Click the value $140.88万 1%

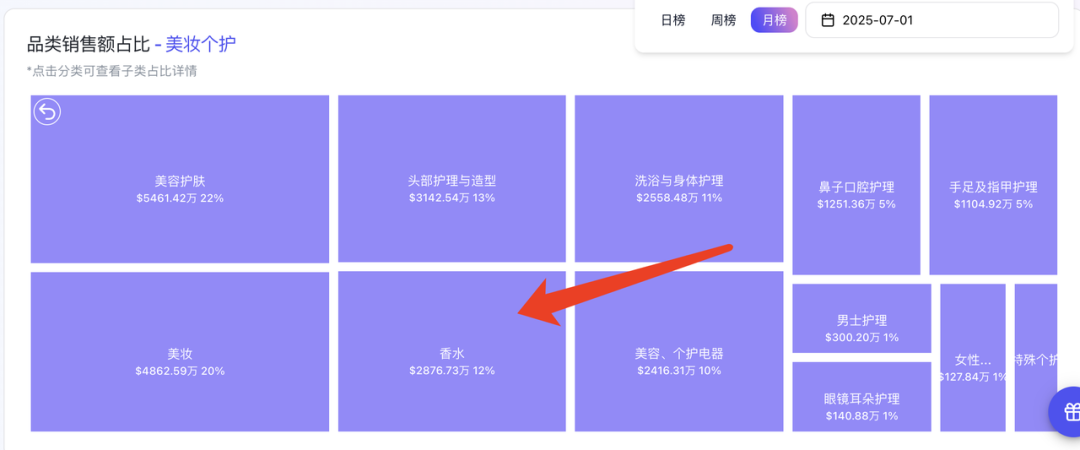pyautogui.click(x=862, y=416)
